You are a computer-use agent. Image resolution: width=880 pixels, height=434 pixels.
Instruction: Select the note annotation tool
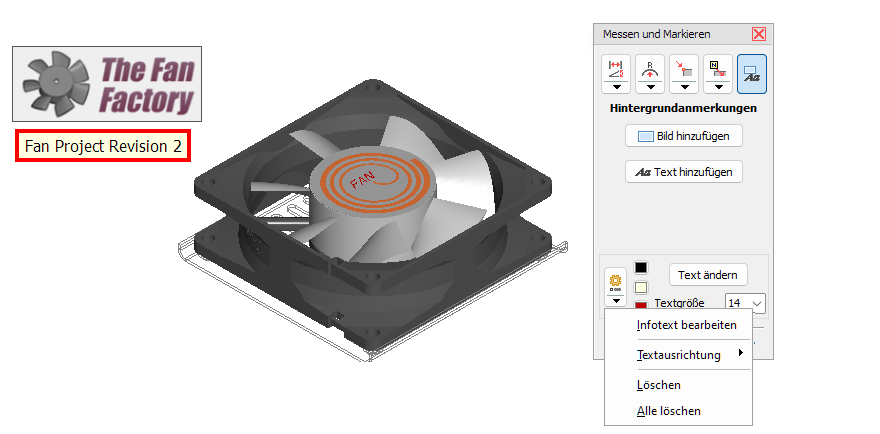718,68
